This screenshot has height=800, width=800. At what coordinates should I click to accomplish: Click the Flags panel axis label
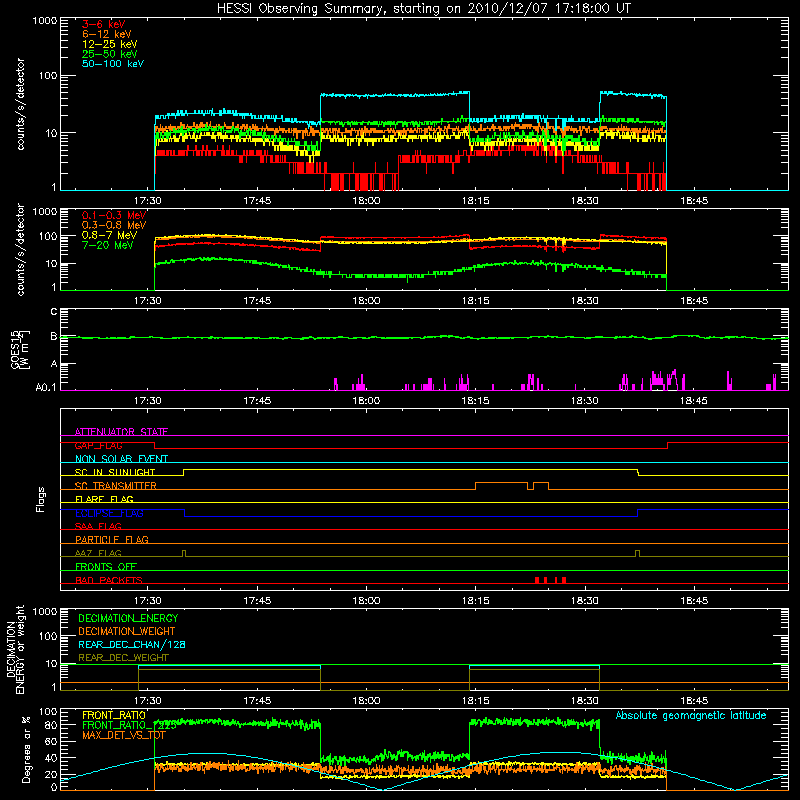[x=41, y=499]
